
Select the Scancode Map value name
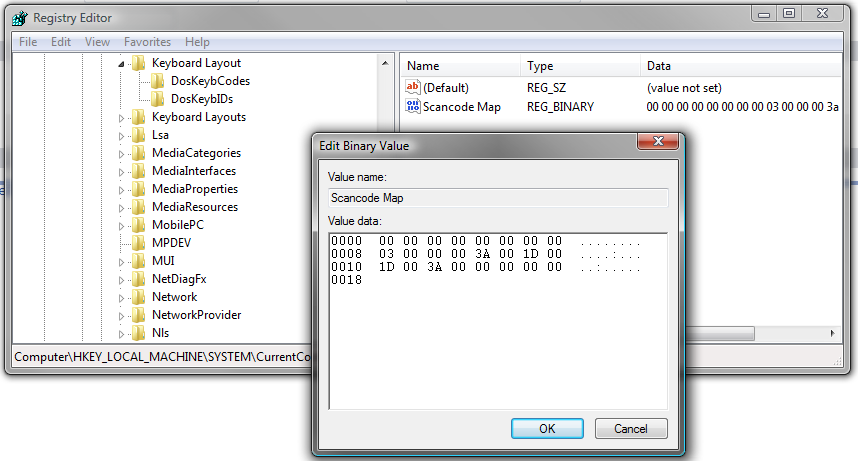pyautogui.click(x=461, y=107)
